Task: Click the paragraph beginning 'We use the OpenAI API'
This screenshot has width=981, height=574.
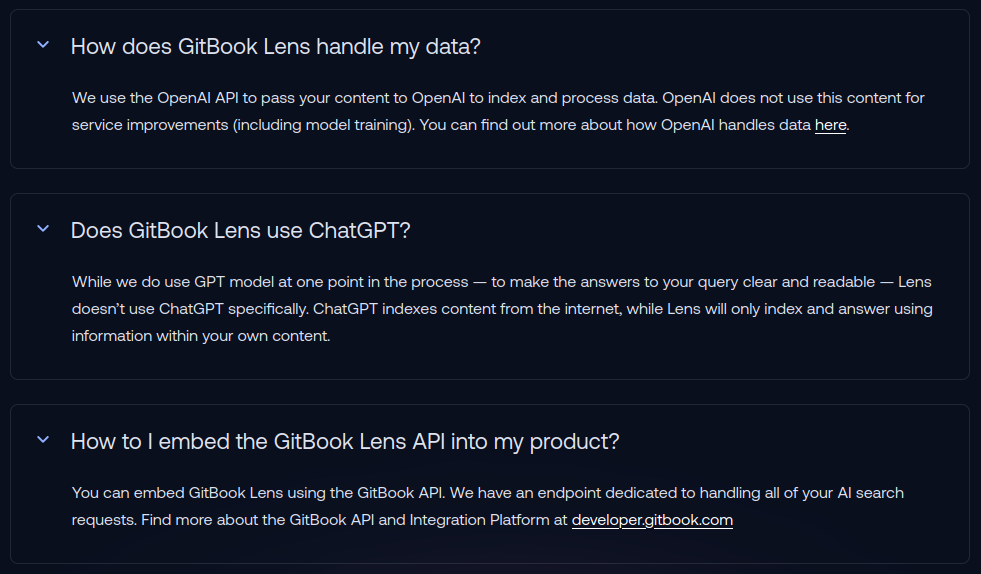Action: click(x=498, y=111)
